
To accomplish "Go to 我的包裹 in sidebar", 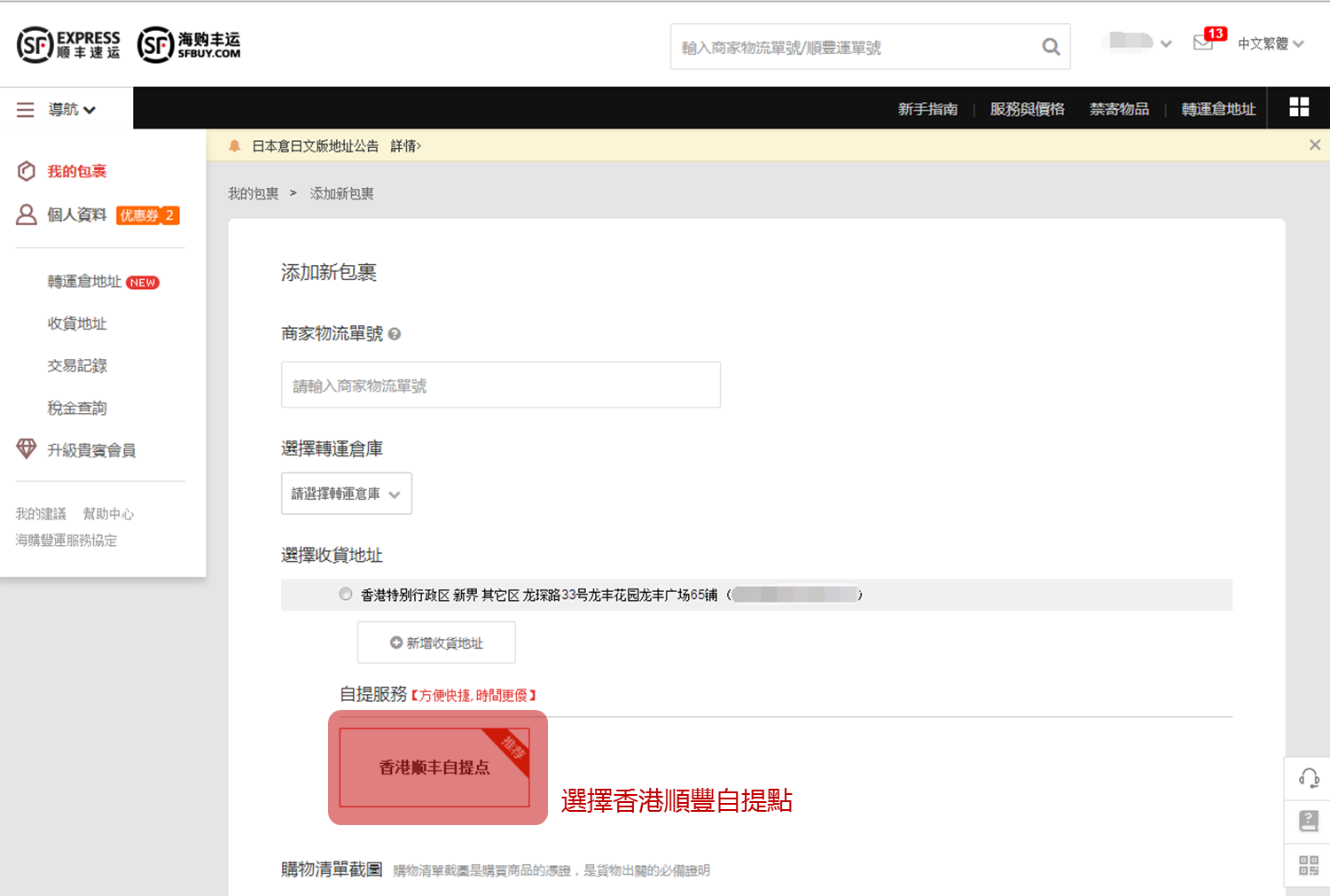I will tap(77, 171).
